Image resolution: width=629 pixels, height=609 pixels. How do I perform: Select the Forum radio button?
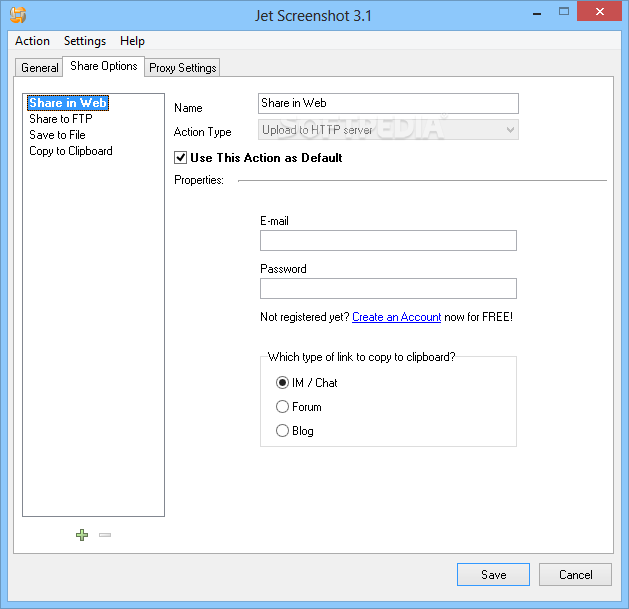pyautogui.click(x=282, y=407)
